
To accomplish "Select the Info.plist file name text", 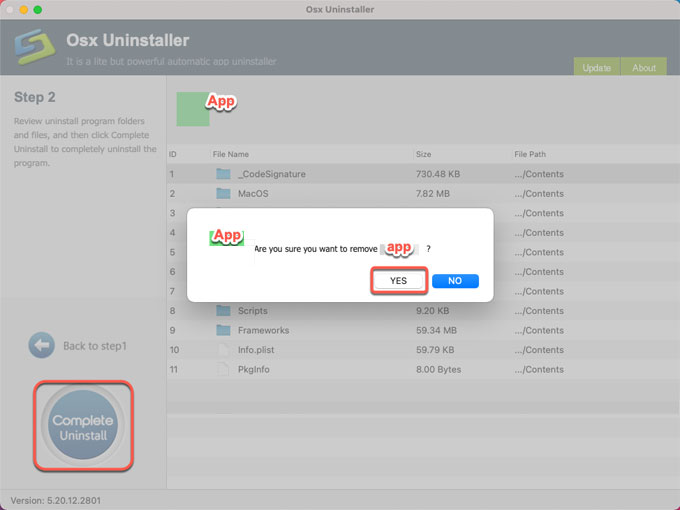I will tap(256, 350).
